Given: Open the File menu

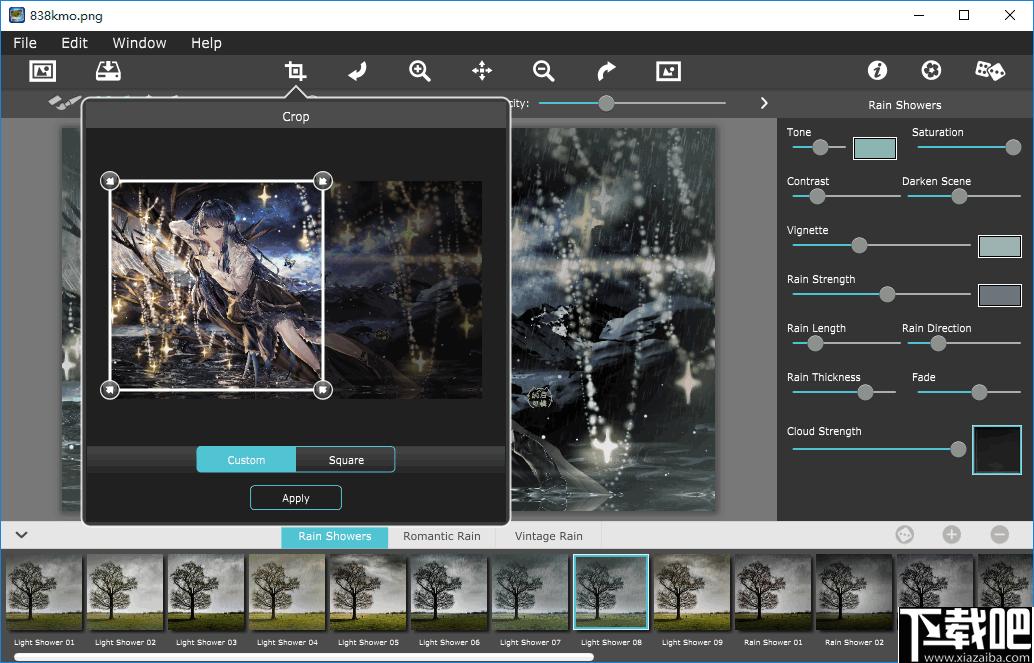Looking at the screenshot, I should pos(25,43).
